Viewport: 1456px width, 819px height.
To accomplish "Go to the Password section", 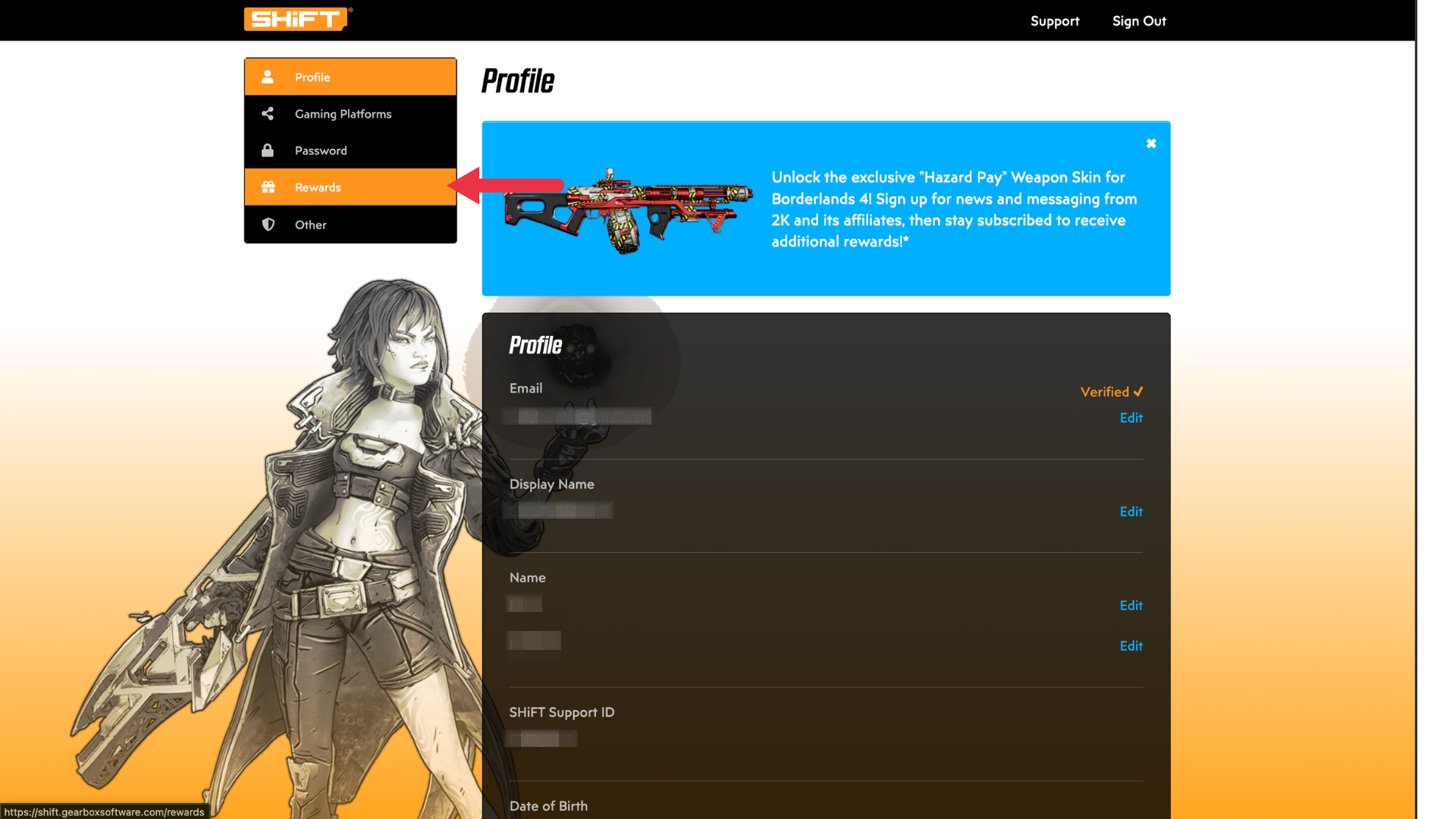I will pyautogui.click(x=350, y=150).
